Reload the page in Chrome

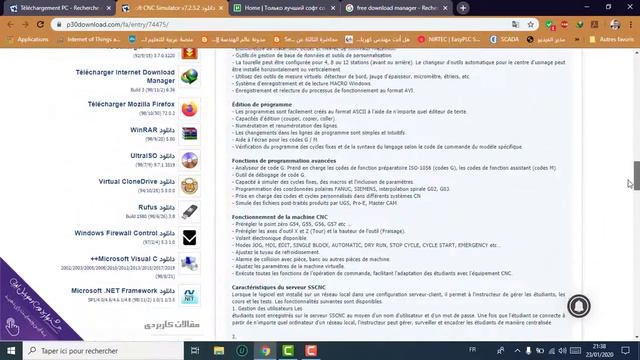click(x=40, y=24)
